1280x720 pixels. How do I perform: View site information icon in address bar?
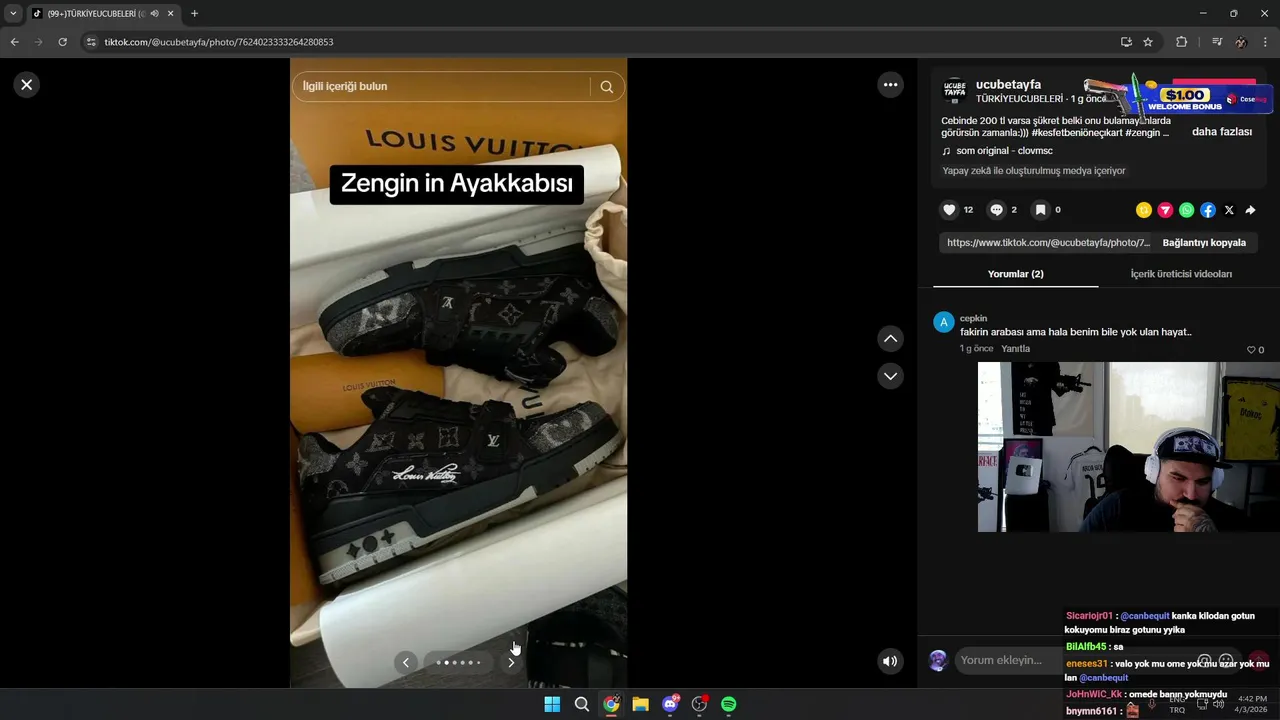91,42
